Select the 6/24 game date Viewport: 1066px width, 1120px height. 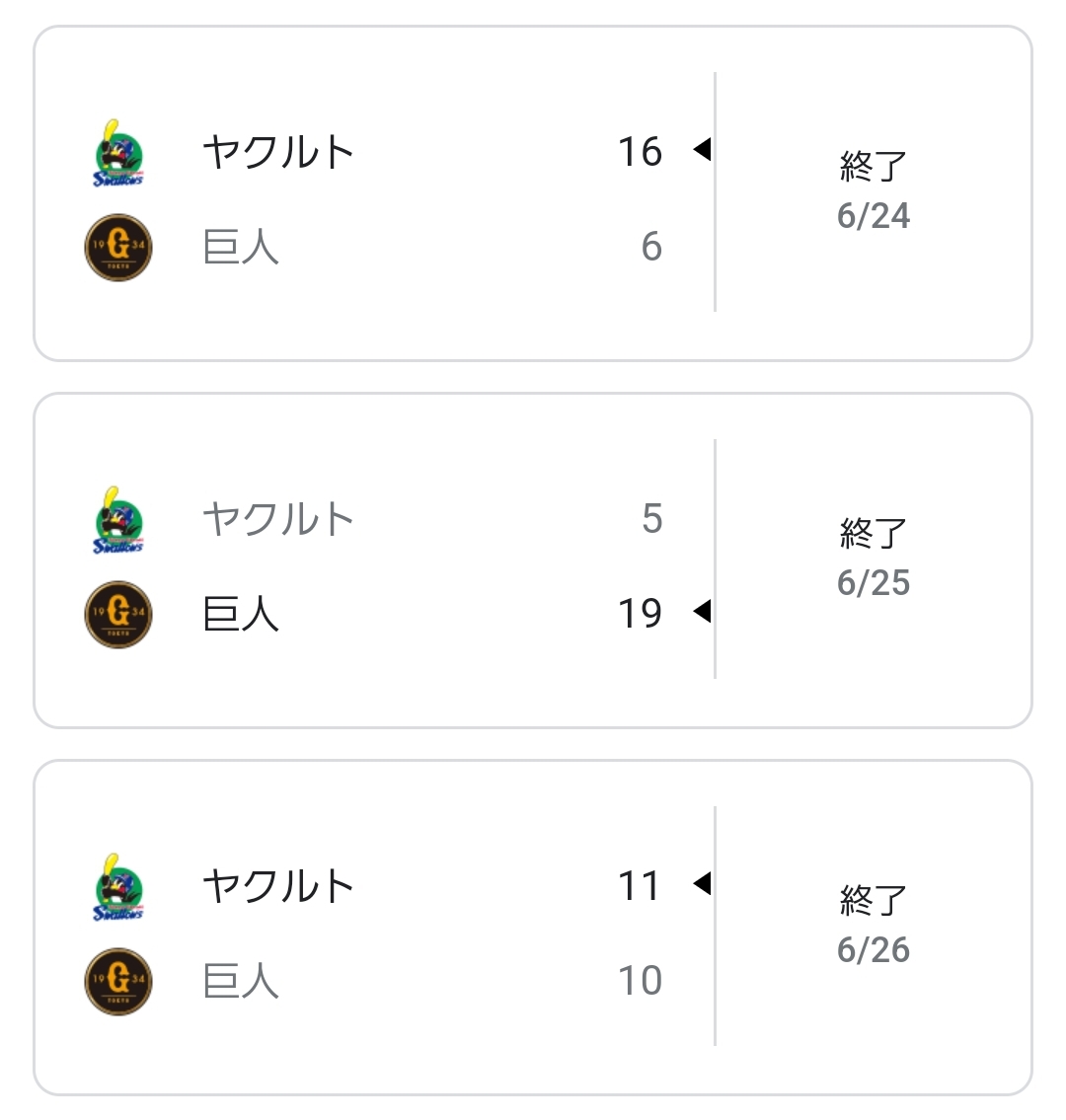point(874,216)
